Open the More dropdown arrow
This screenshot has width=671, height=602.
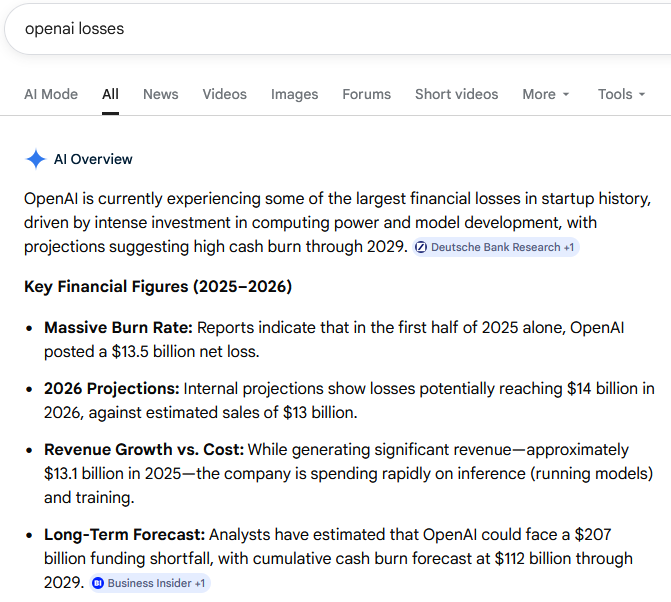(566, 95)
